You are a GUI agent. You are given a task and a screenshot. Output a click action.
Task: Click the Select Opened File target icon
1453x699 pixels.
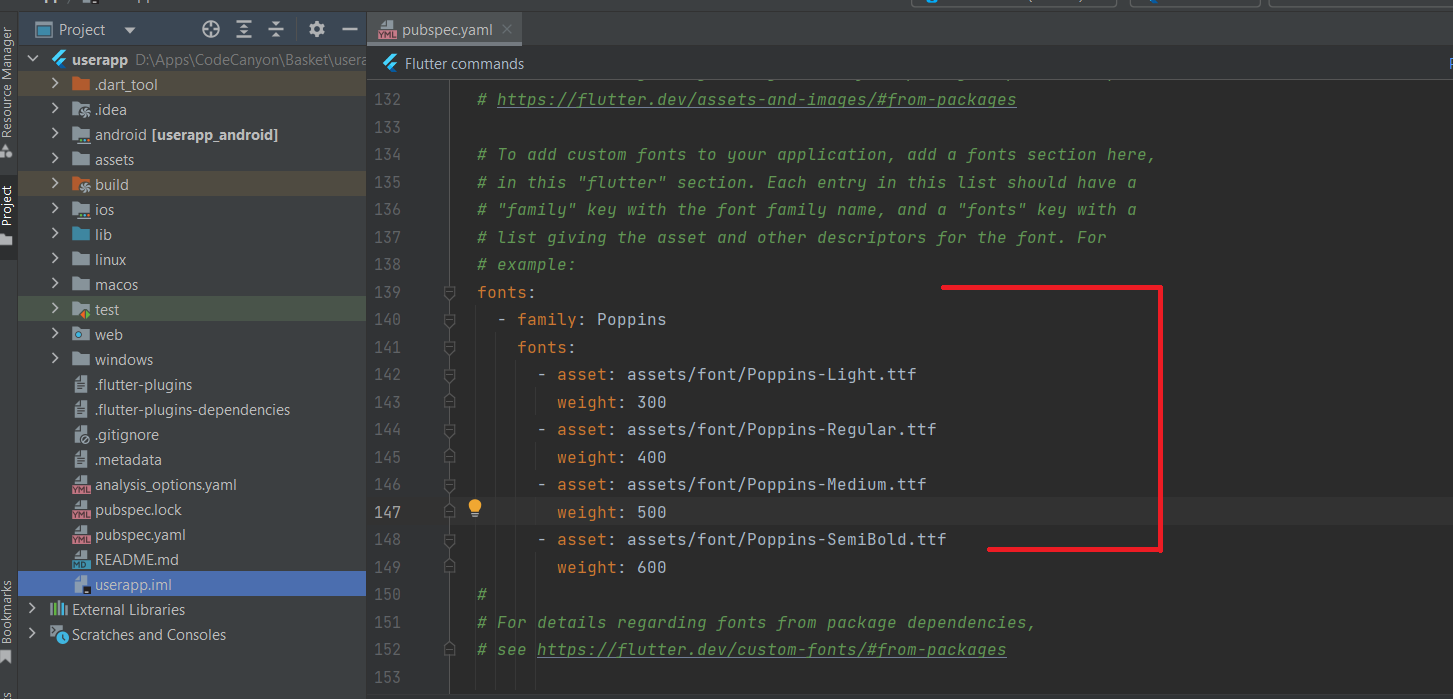[211, 29]
